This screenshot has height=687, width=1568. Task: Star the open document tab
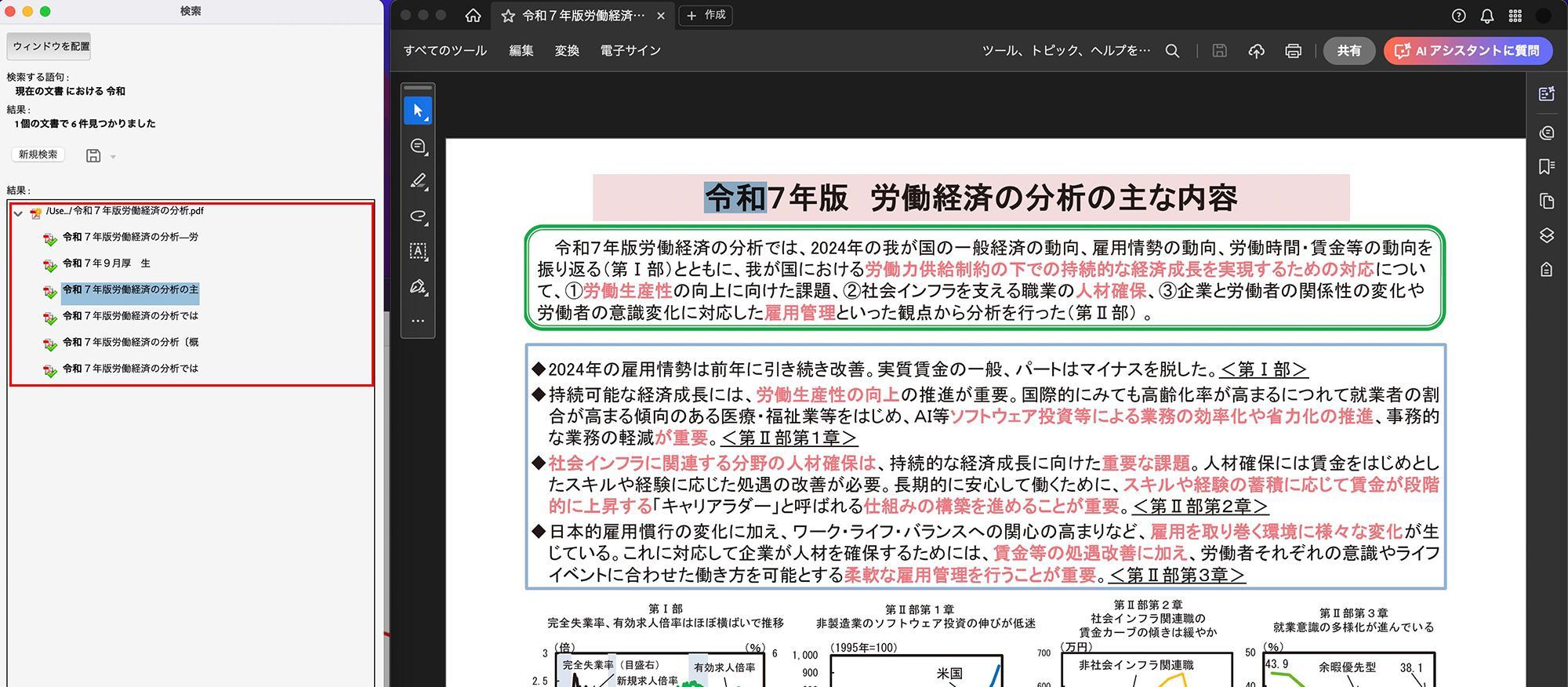click(x=508, y=16)
